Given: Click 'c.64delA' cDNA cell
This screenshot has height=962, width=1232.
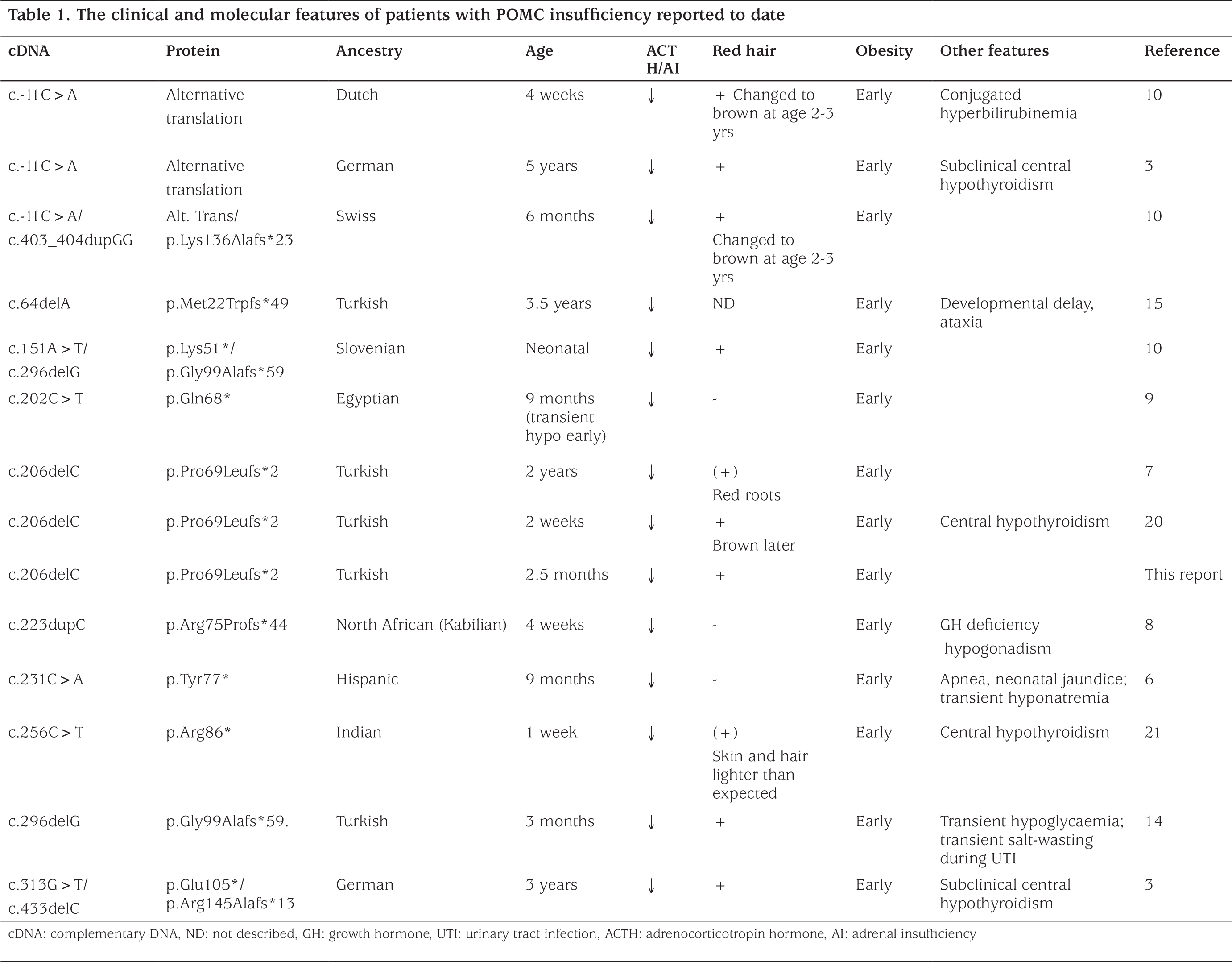Looking at the screenshot, I should pyautogui.click(x=40, y=303).
